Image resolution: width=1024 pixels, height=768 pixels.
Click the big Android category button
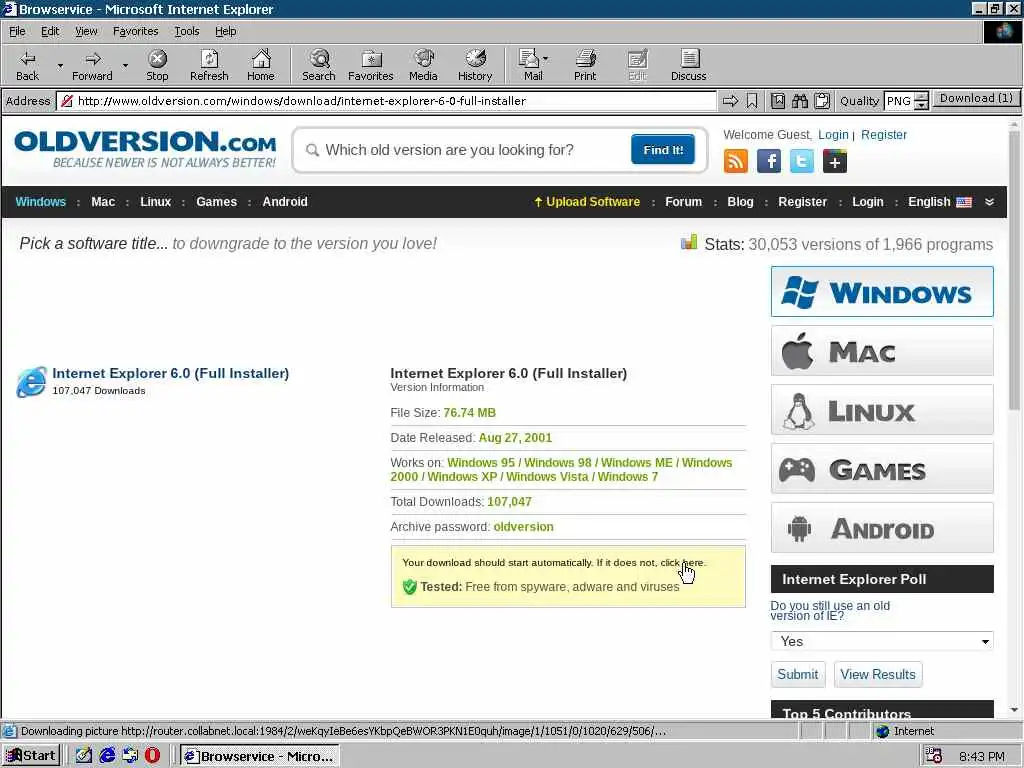click(882, 528)
